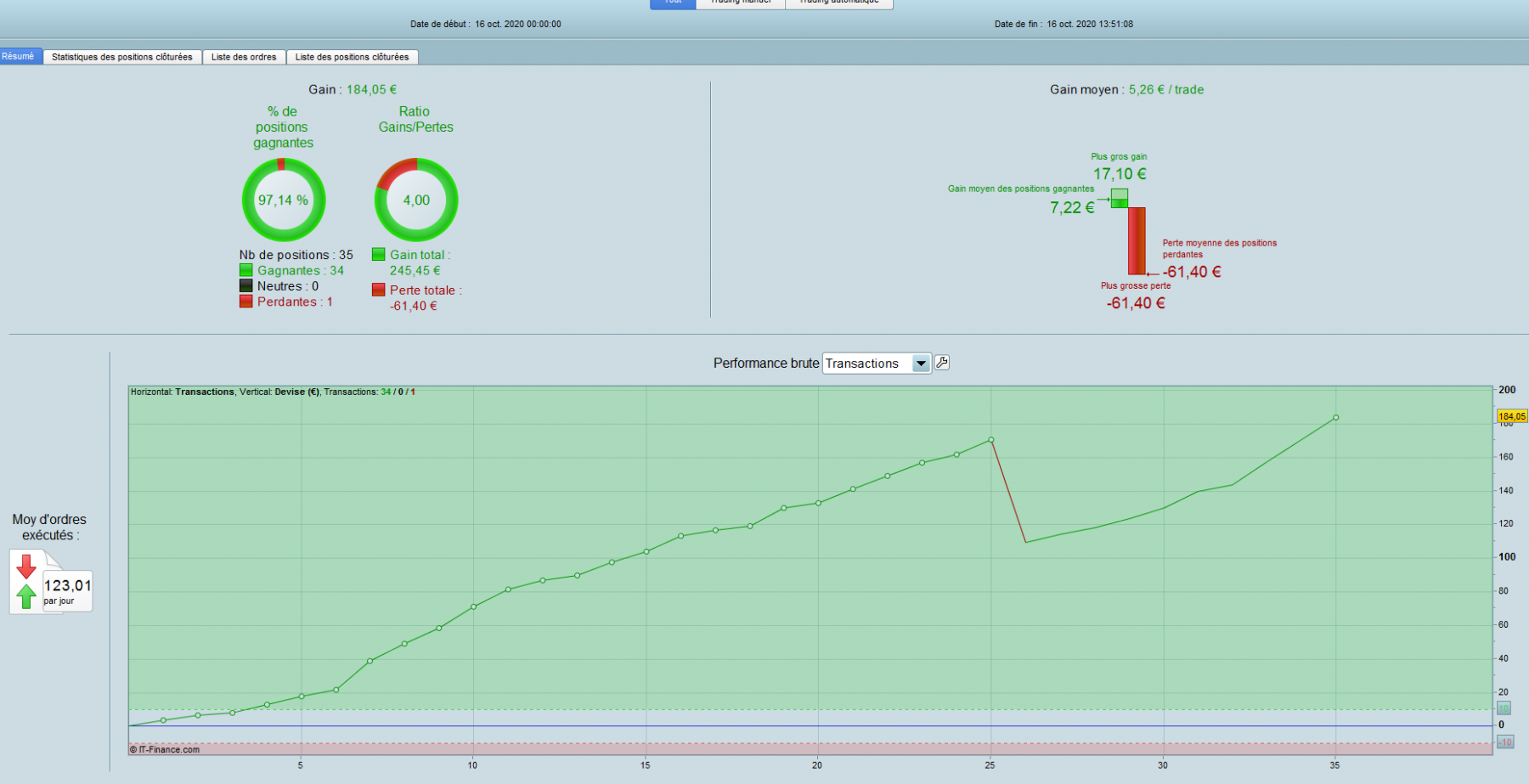Click black square beside Neutres : 0
Screen dimensions: 1529x784
tap(245, 286)
